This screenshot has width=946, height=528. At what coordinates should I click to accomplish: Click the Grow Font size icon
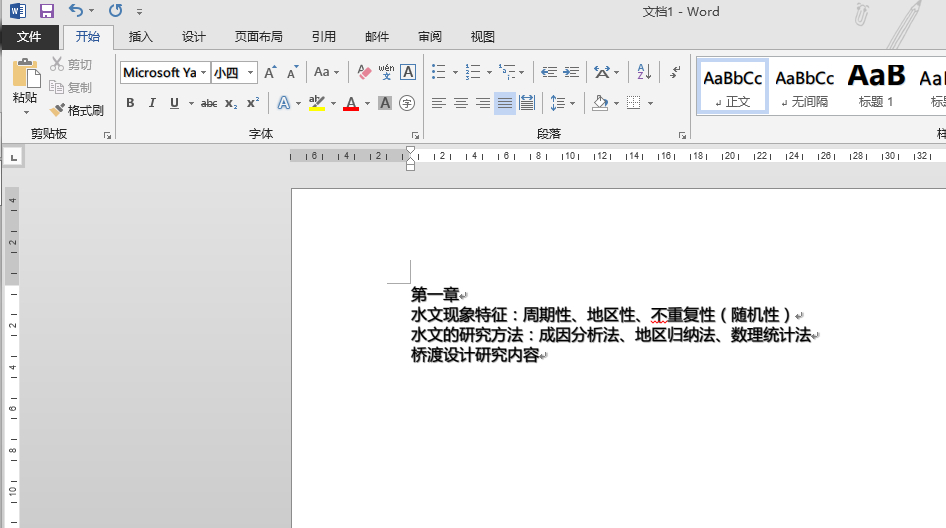click(270, 72)
